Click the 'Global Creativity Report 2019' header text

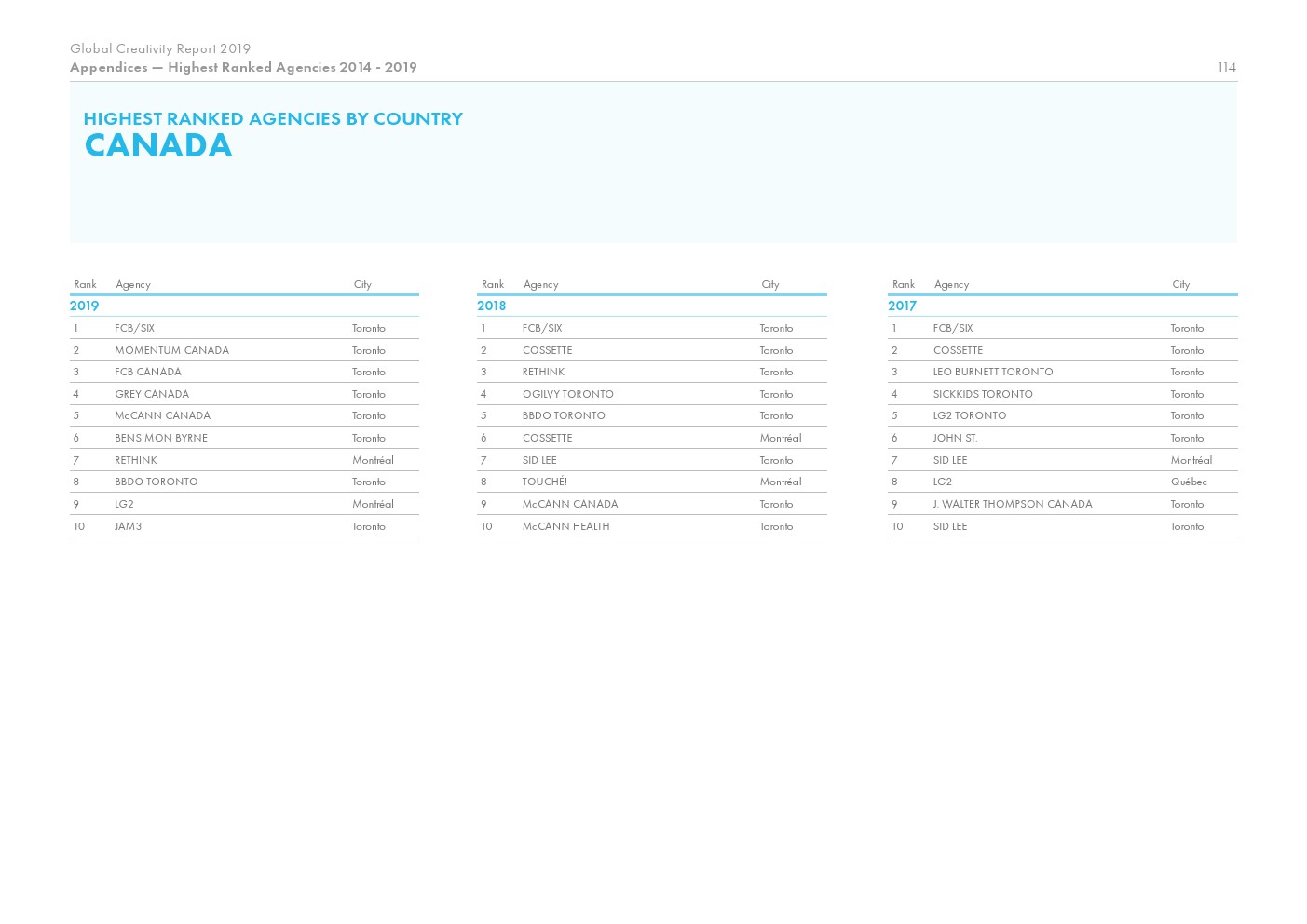point(160,48)
